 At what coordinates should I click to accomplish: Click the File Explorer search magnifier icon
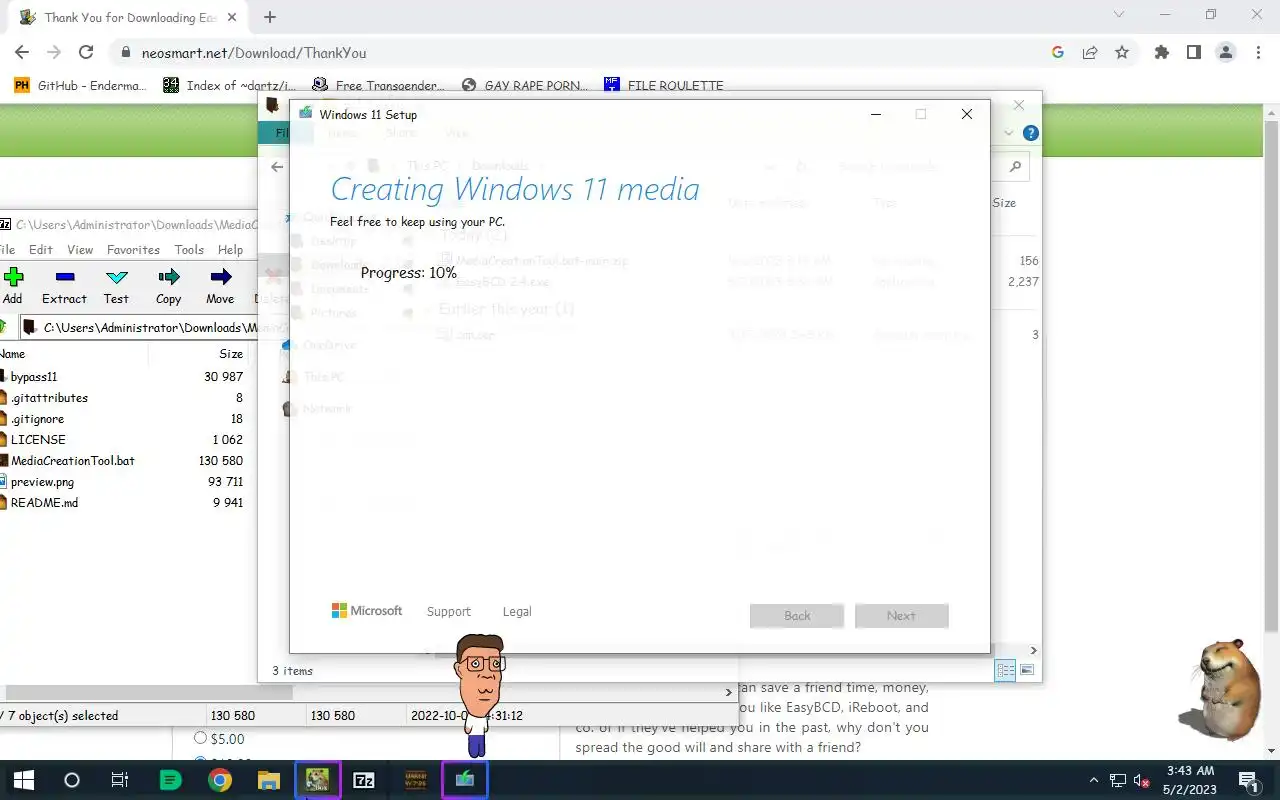point(1016,167)
